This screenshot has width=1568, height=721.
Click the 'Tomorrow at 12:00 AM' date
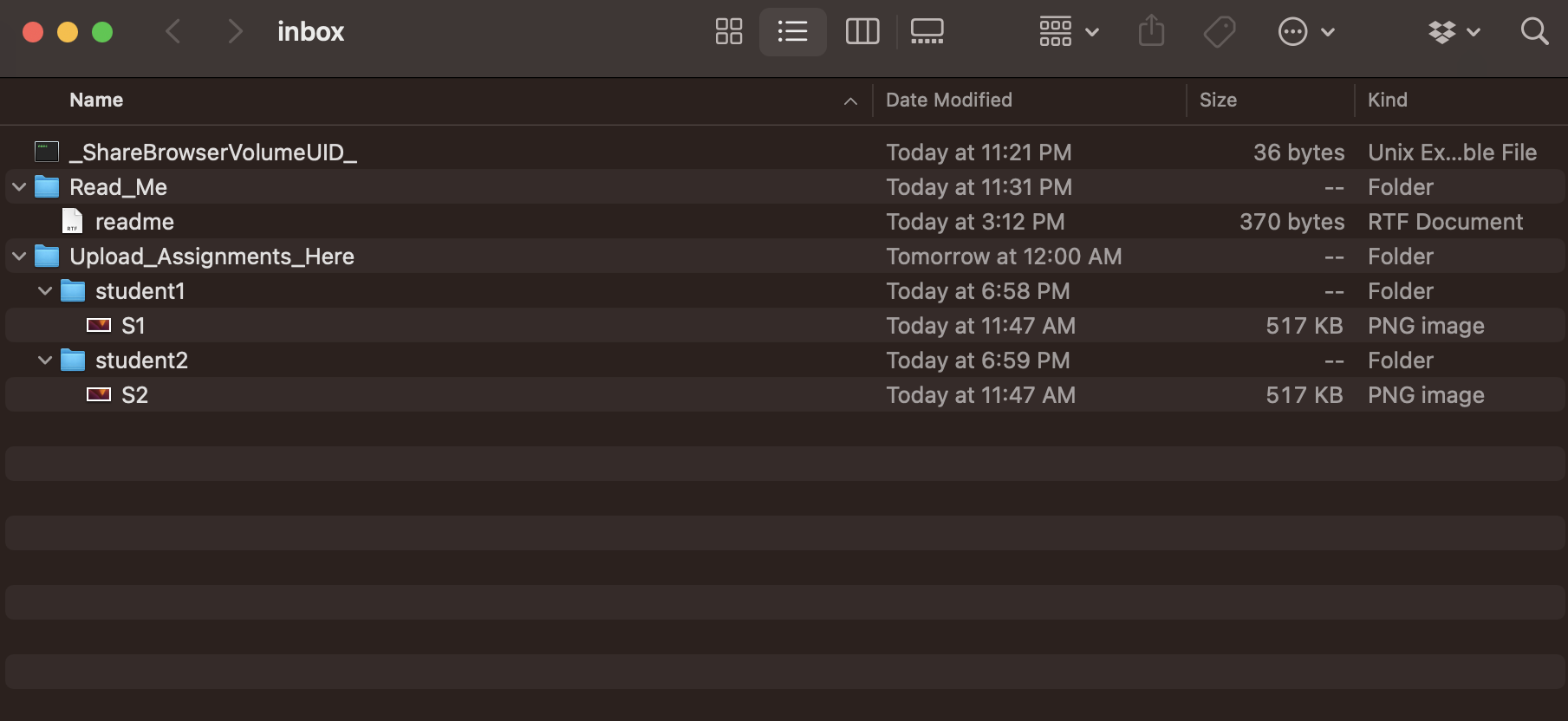click(1004, 257)
